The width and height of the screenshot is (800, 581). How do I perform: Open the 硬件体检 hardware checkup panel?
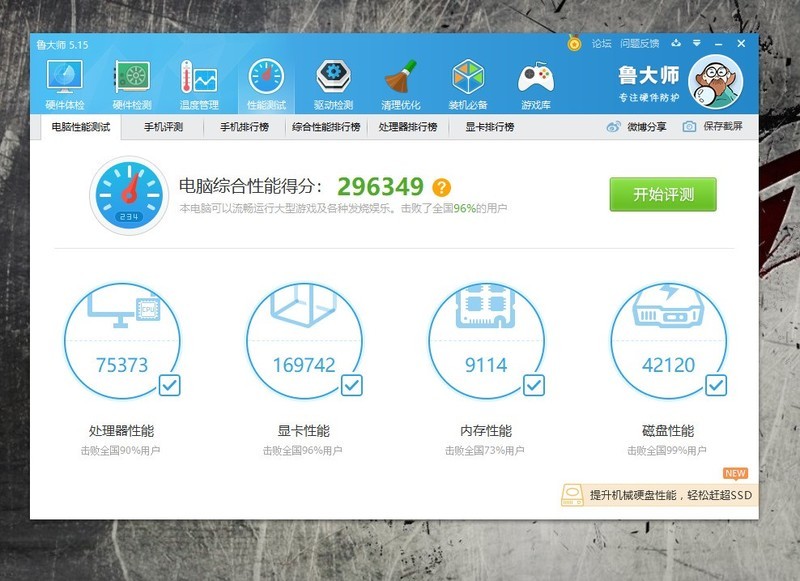click(x=64, y=80)
